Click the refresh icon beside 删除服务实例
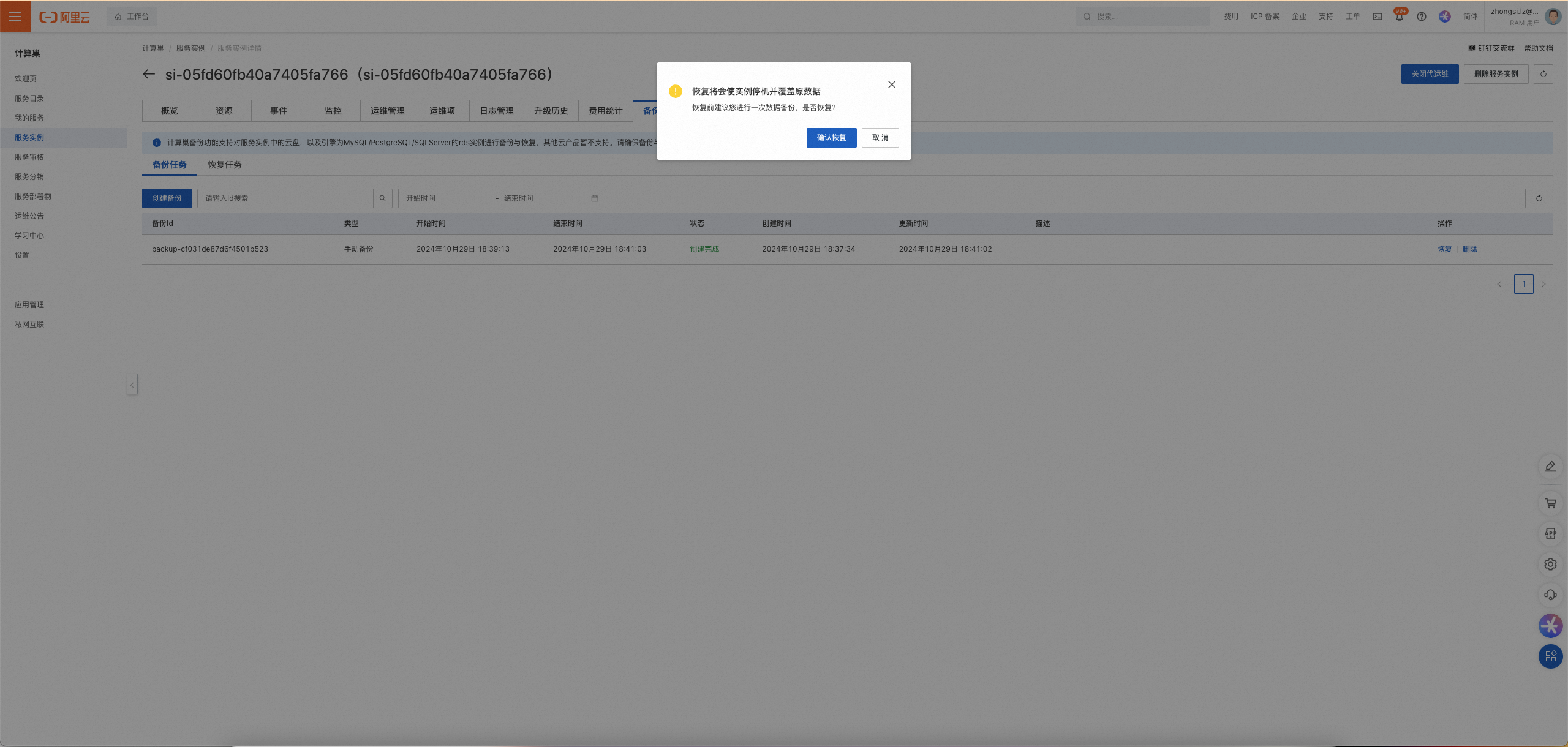The width and height of the screenshot is (1568, 747). (1543, 74)
